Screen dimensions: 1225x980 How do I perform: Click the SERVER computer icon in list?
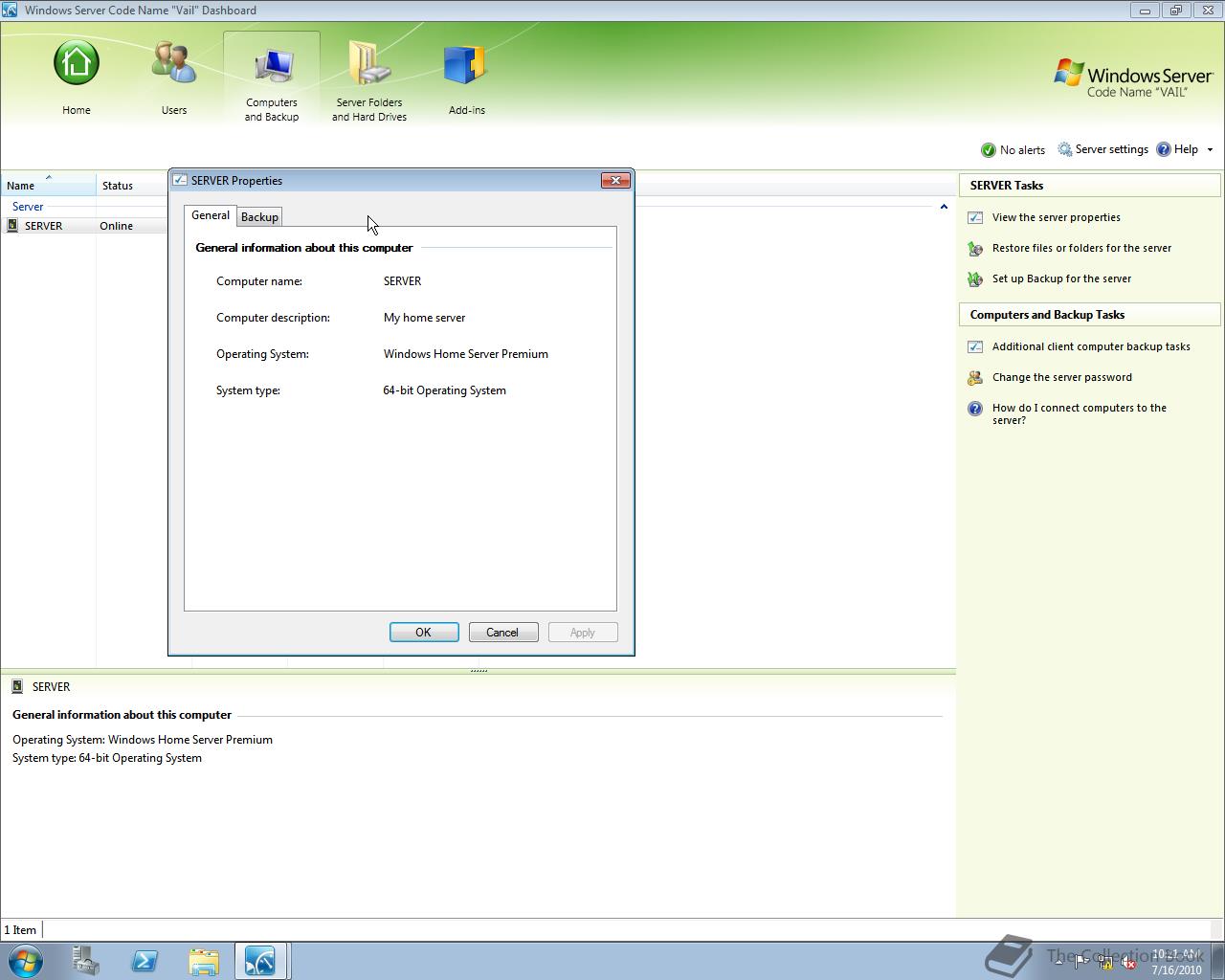pos(12,226)
